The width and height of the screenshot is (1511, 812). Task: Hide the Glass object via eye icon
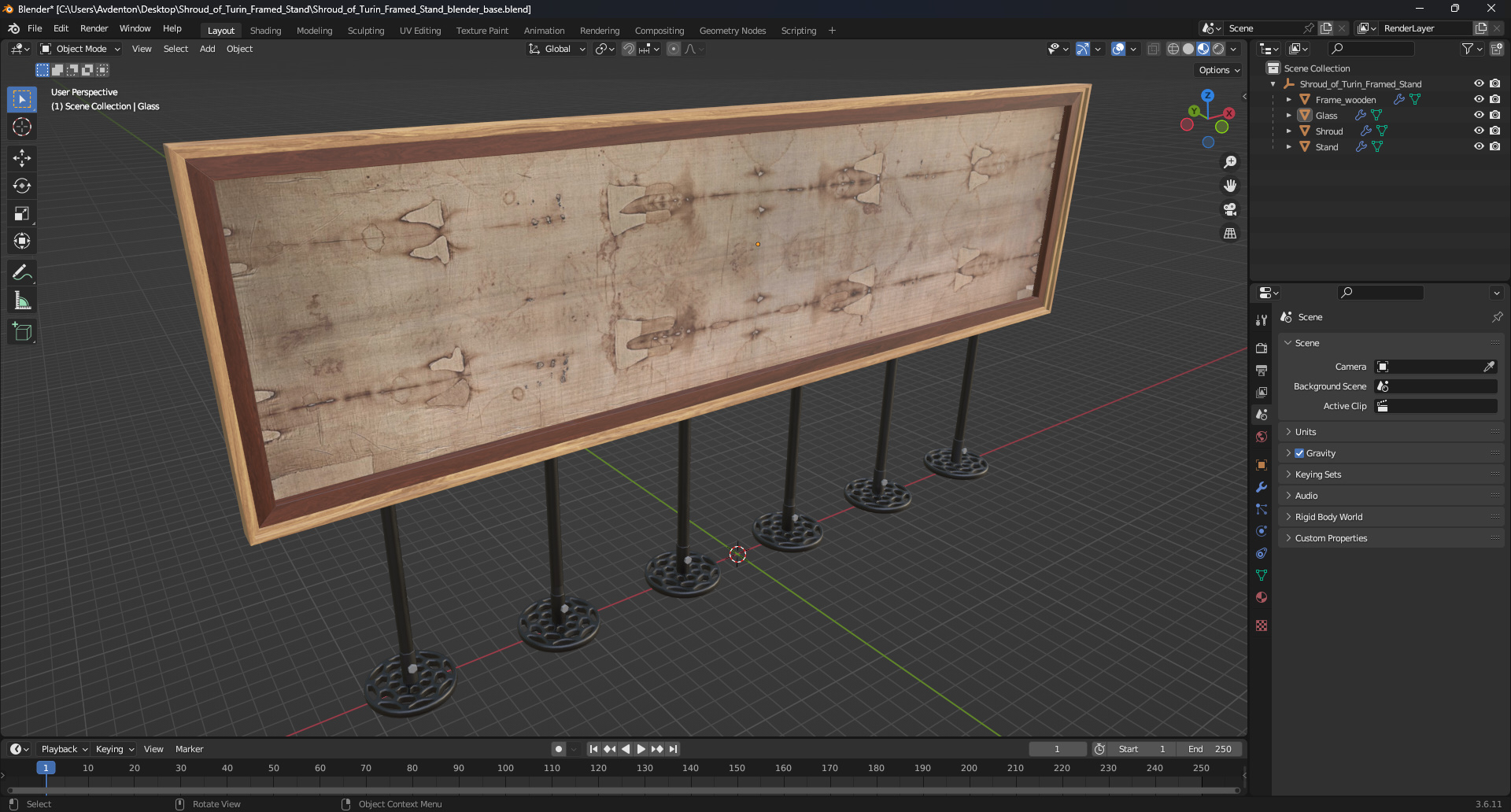click(x=1479, y=116)
